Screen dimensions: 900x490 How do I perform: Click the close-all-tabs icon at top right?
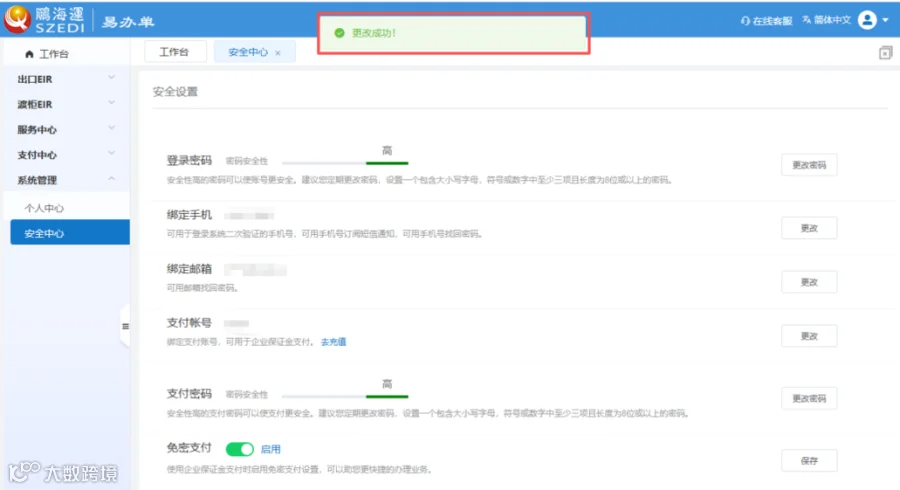pos(885,53)
